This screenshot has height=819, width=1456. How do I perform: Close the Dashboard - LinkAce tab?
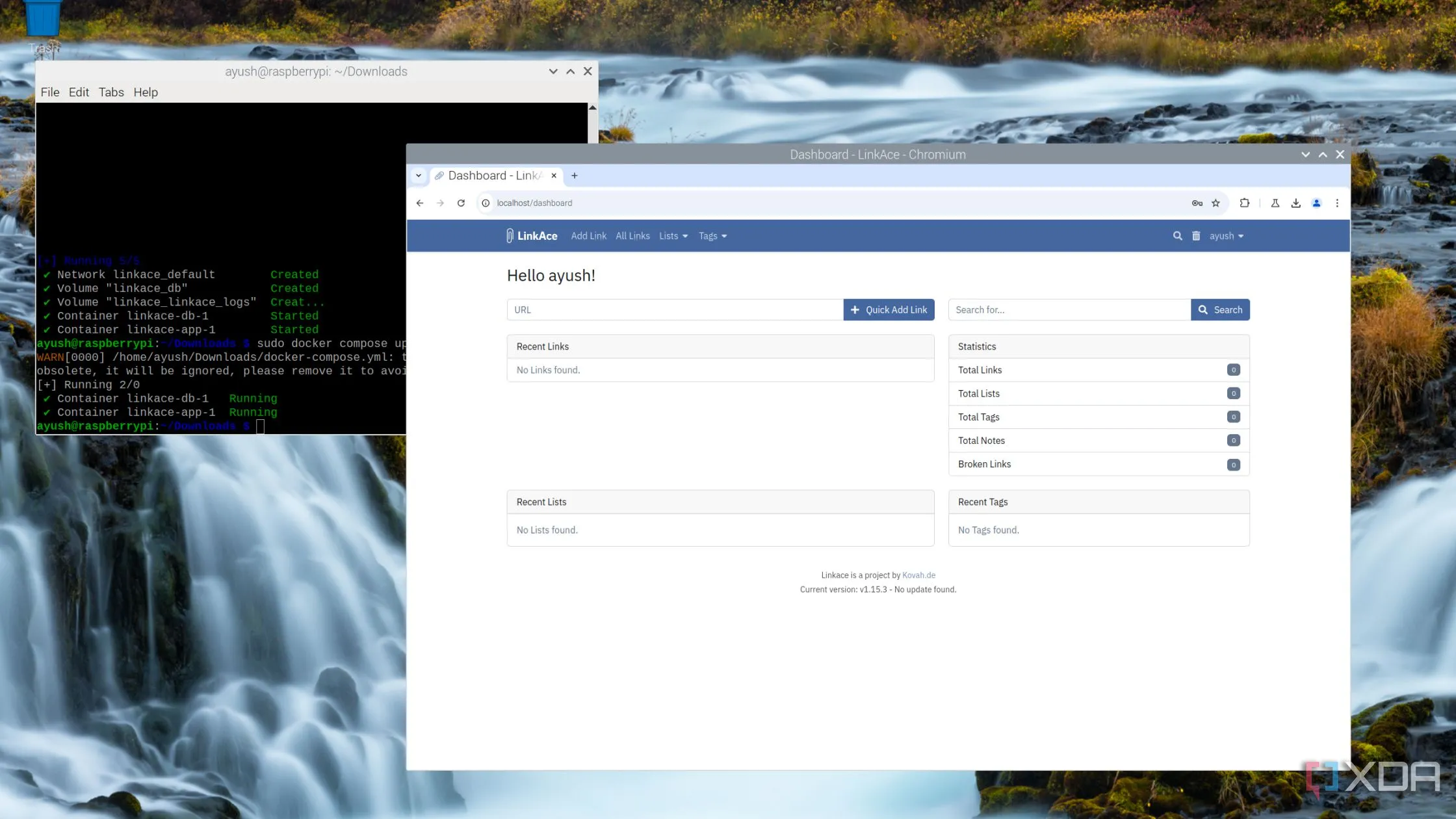coord(554,175)
